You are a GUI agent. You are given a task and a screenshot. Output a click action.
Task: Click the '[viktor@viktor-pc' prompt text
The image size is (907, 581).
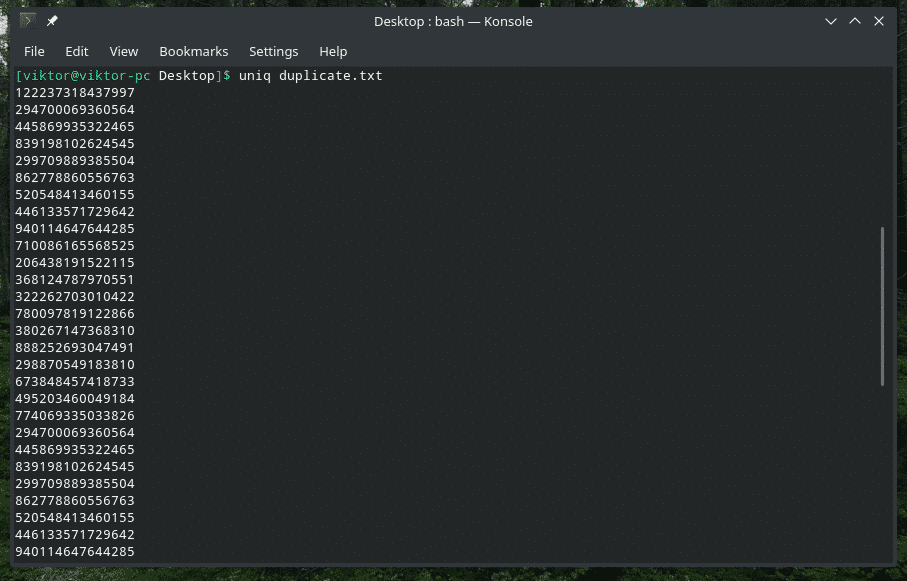tap(83, 76)
